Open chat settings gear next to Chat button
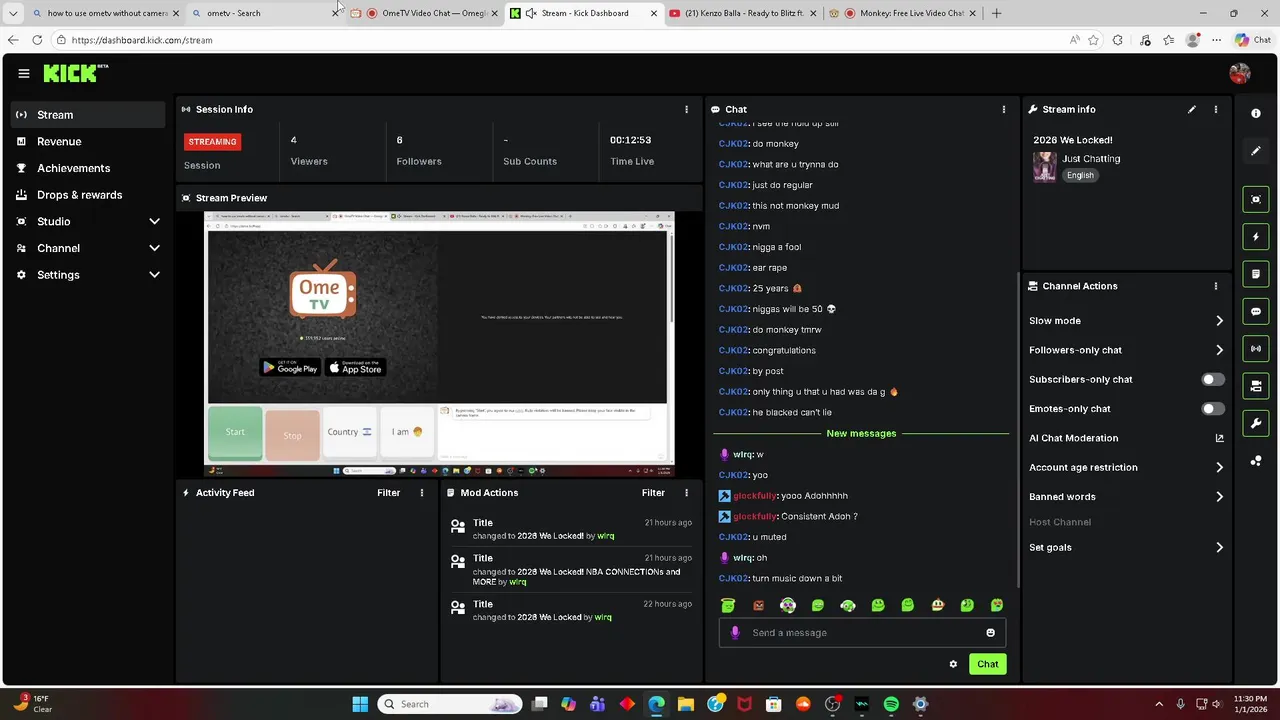 [x=953, y=664]
